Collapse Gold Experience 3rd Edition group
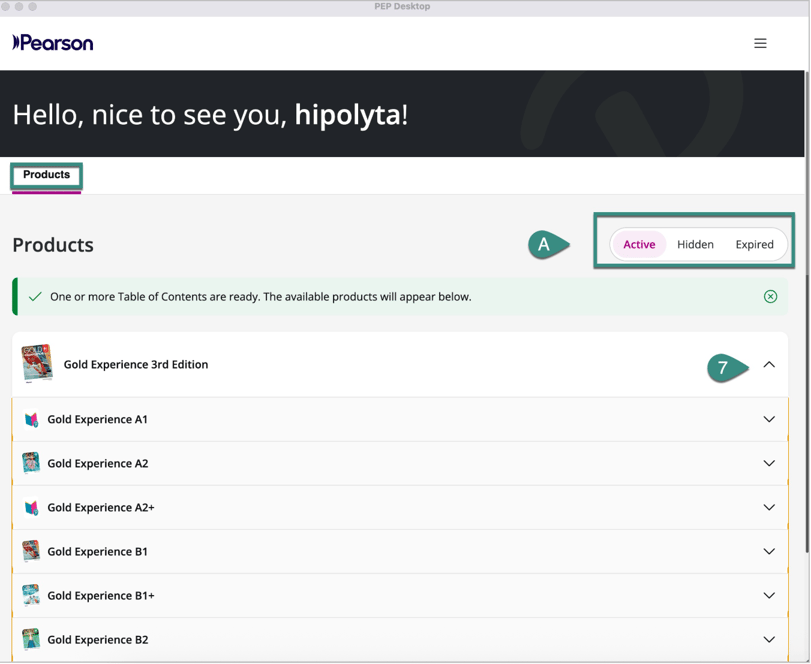The height and width of the screenshot is (664, 811). click(x=769, y=365)
